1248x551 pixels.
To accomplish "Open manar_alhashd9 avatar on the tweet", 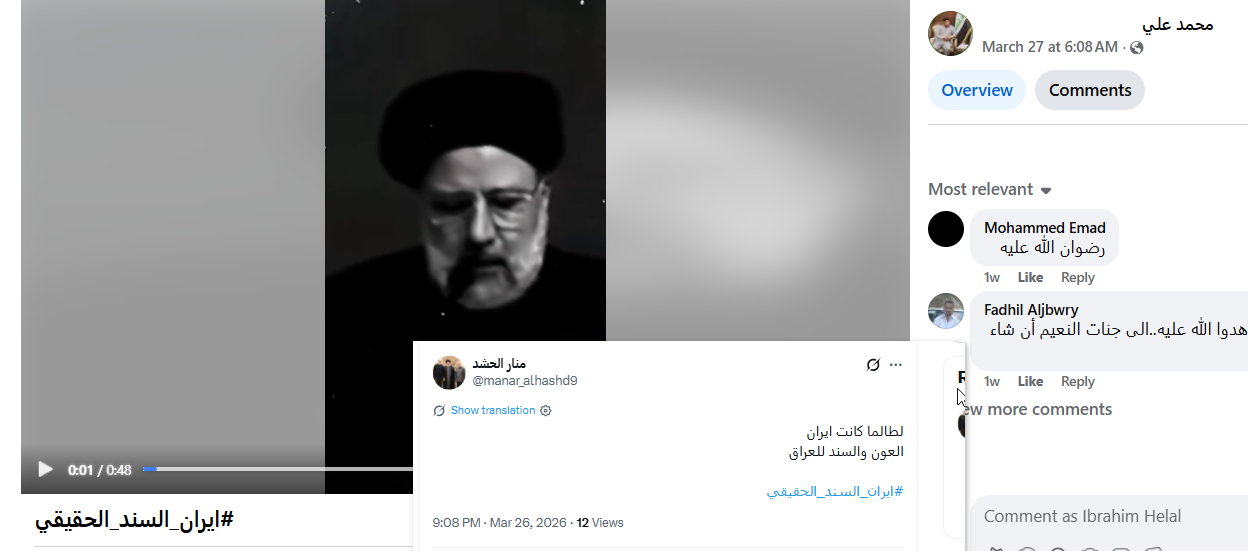I will click(449, 372).
